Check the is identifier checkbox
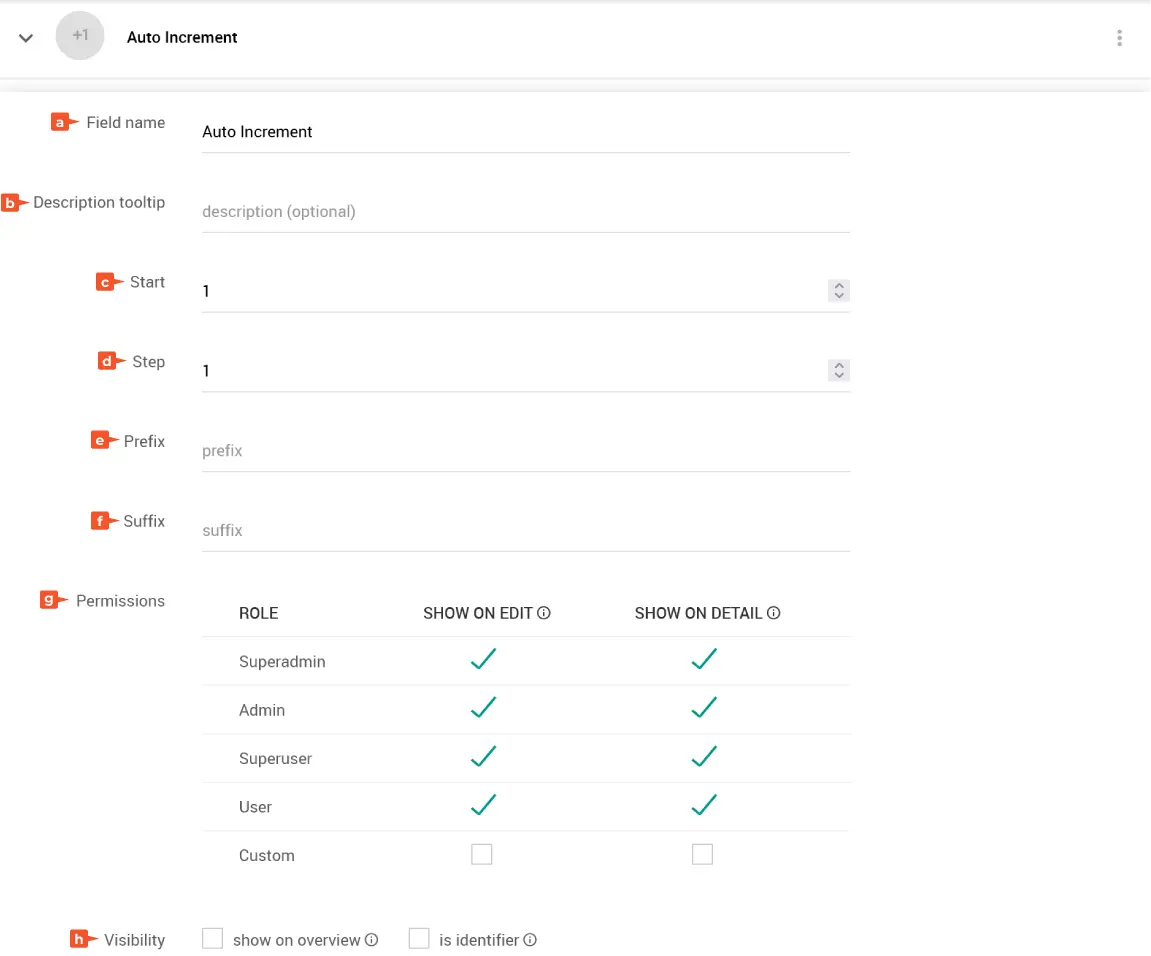The height and width of the screenshot is (956, 1151). 419,939
